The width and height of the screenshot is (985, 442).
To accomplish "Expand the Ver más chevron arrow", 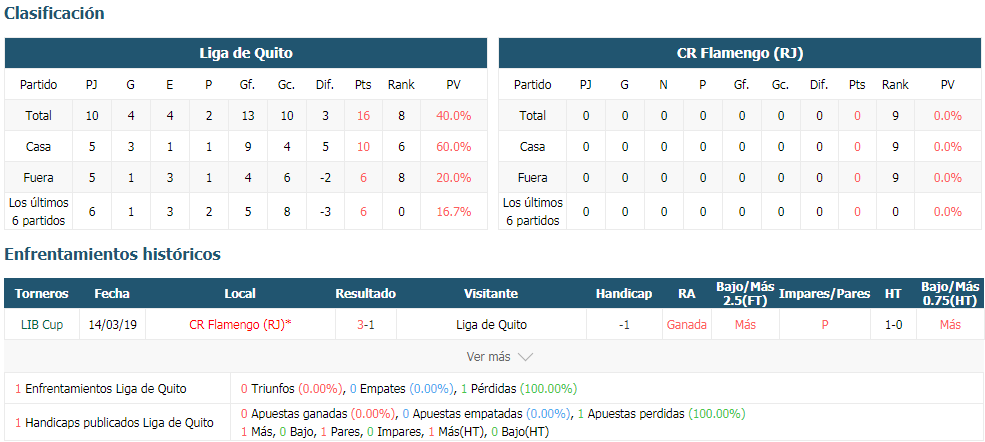I will [525, 357].
